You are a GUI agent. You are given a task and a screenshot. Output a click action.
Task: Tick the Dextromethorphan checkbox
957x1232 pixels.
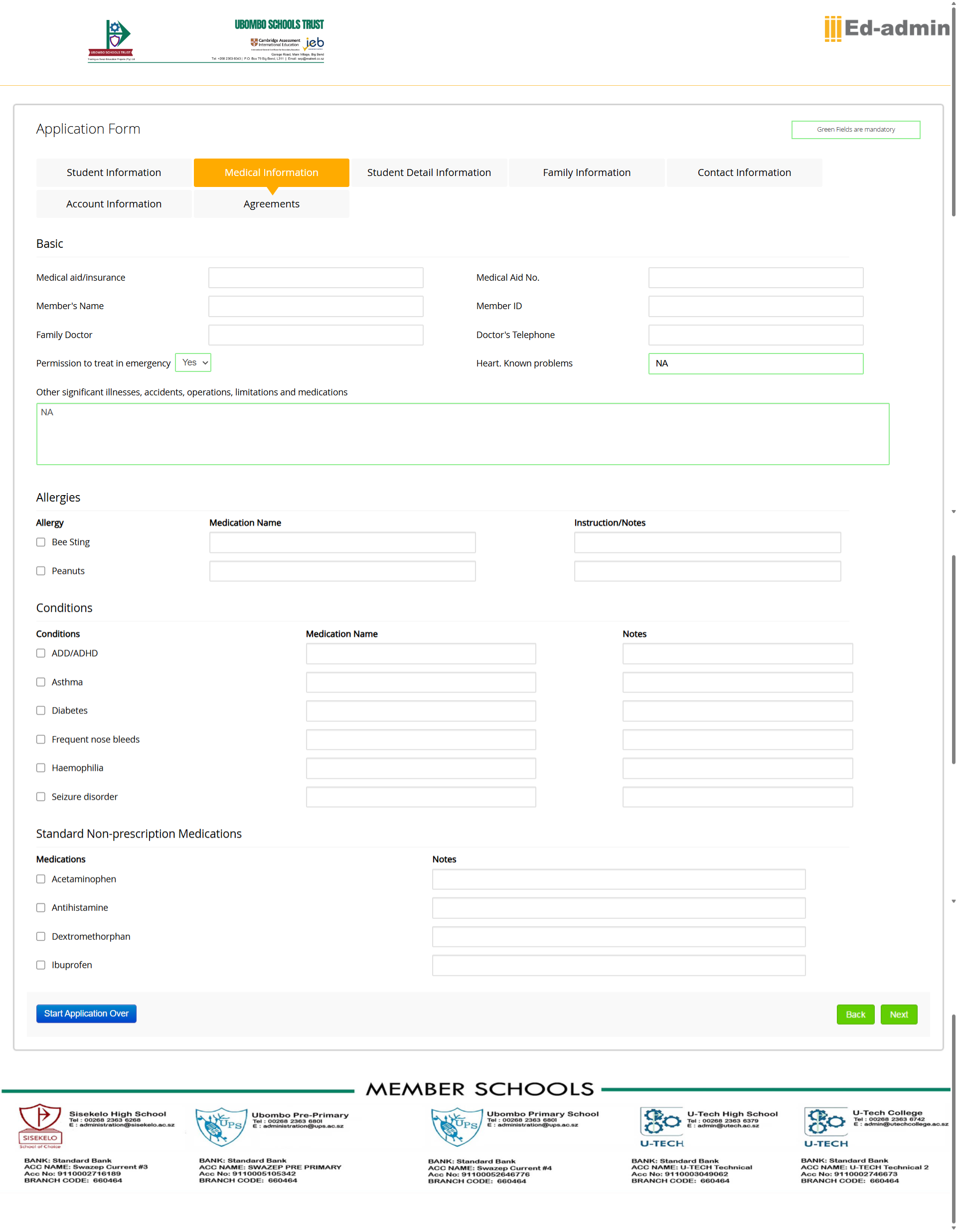pos(40,936)
